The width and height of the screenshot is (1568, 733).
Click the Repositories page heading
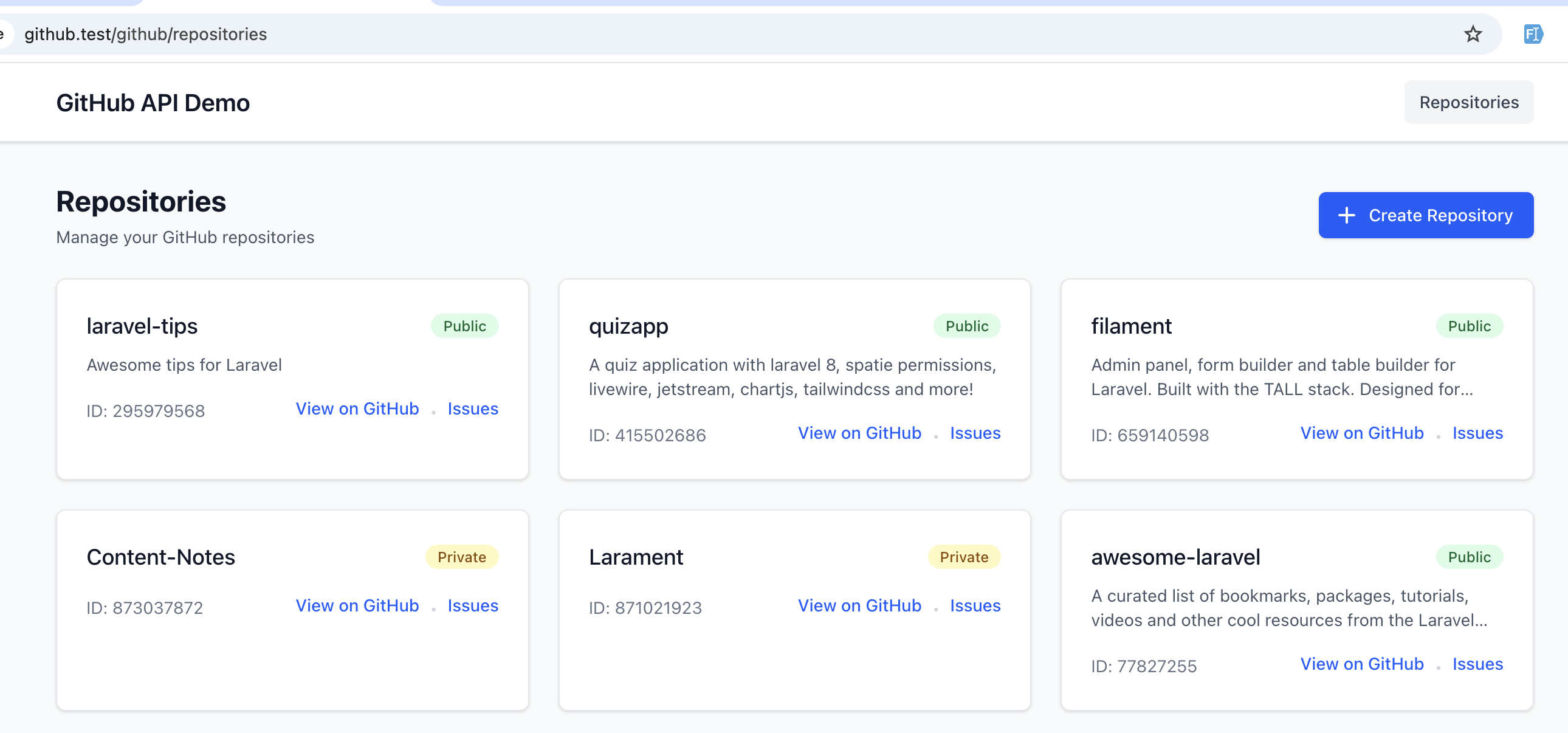click(141, 202)
